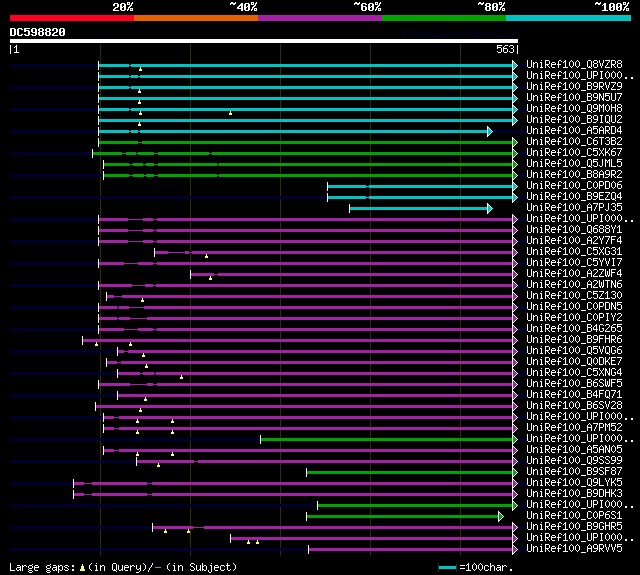This screenshot has width=640, height=575.
Task: Click the label UniRef100_C5YVI7
Action: pyautogui.click(x=574, y=263)
